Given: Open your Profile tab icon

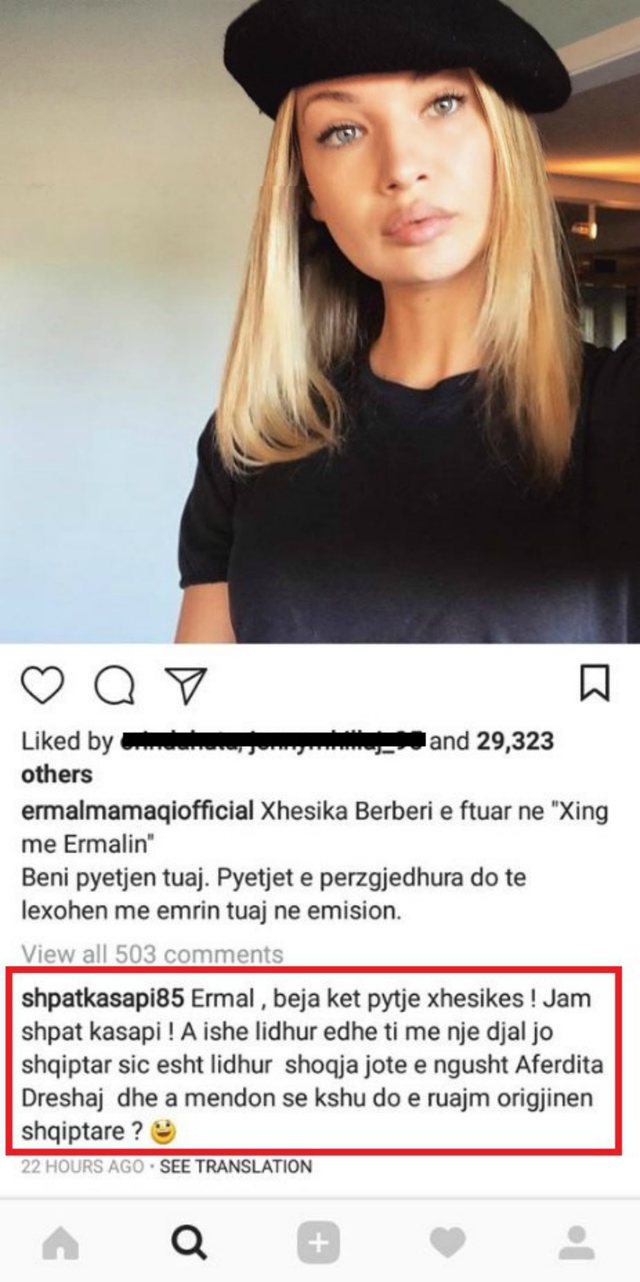Looking at the screenshot, I should point(577,1243).
